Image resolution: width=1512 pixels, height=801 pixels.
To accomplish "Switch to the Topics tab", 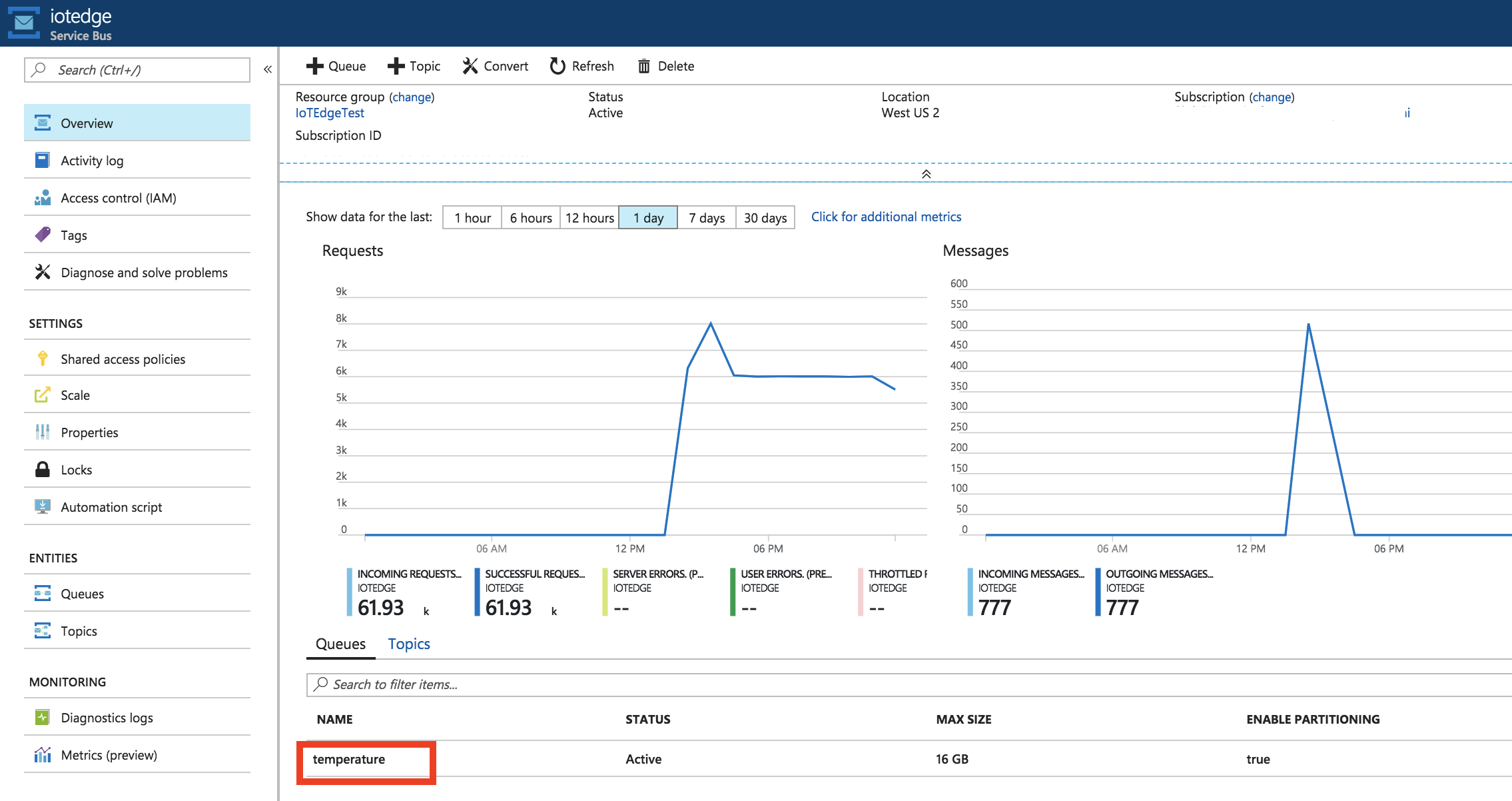I will 409,644.
